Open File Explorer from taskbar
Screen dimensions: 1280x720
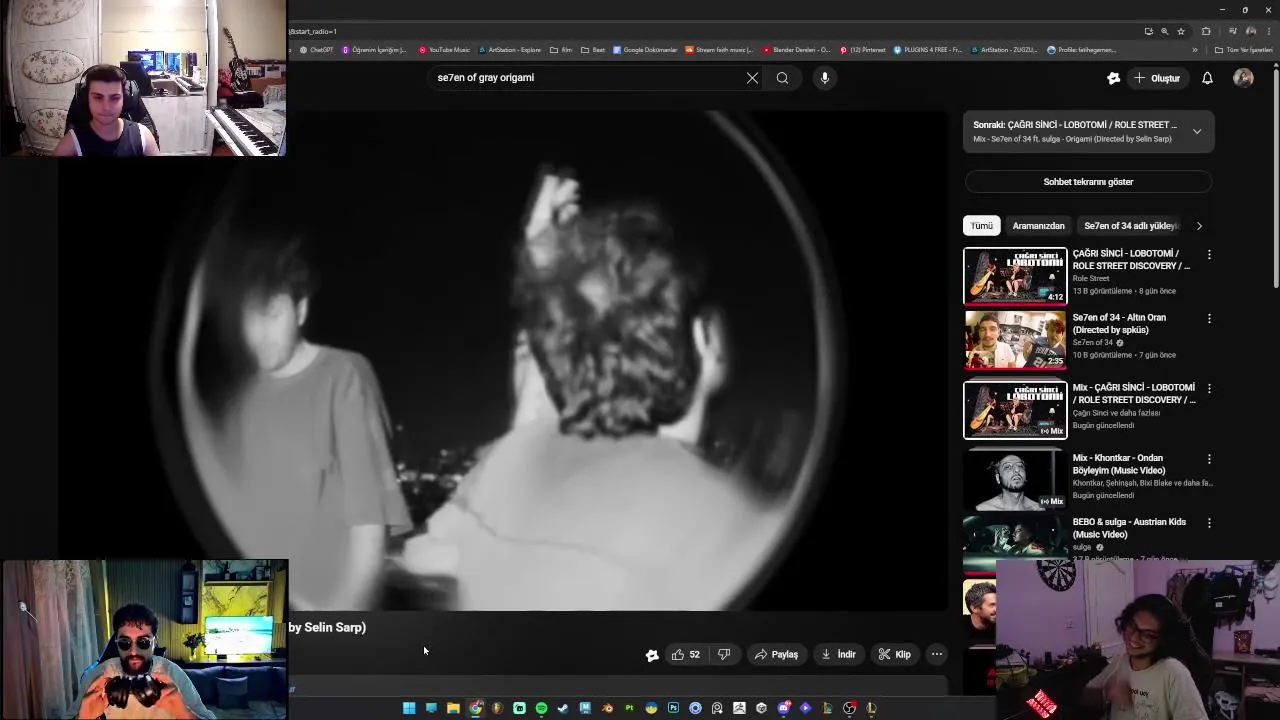453,708
